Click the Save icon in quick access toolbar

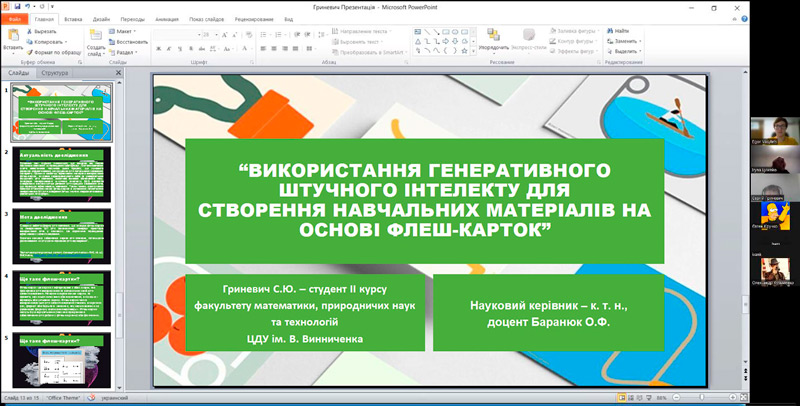19,5
